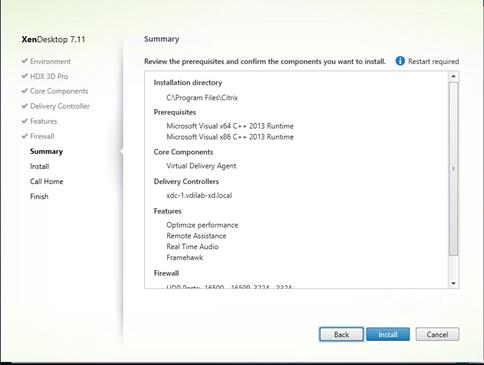Click the Framehawk feature text
Viewport: 484px width, 365px height.
coord(185,257)
